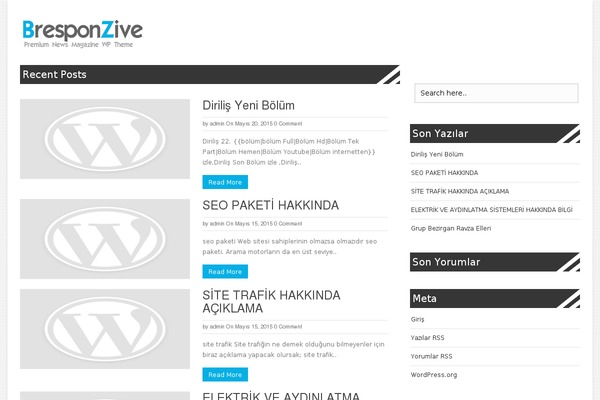The image size is (600, 400).
Task: Visit the 'WordPress.org' link in Meta
Action: pos(434,375)
